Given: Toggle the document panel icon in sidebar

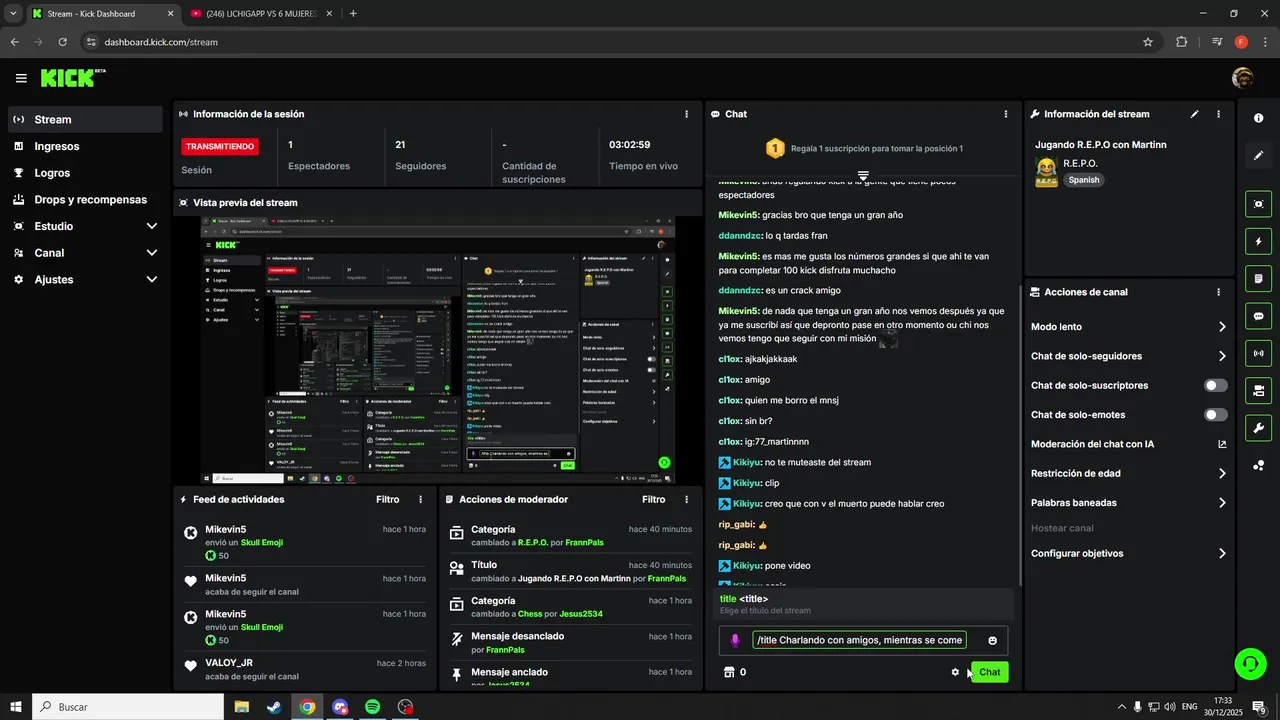Looking at the screenshot, I should 1258,278.
